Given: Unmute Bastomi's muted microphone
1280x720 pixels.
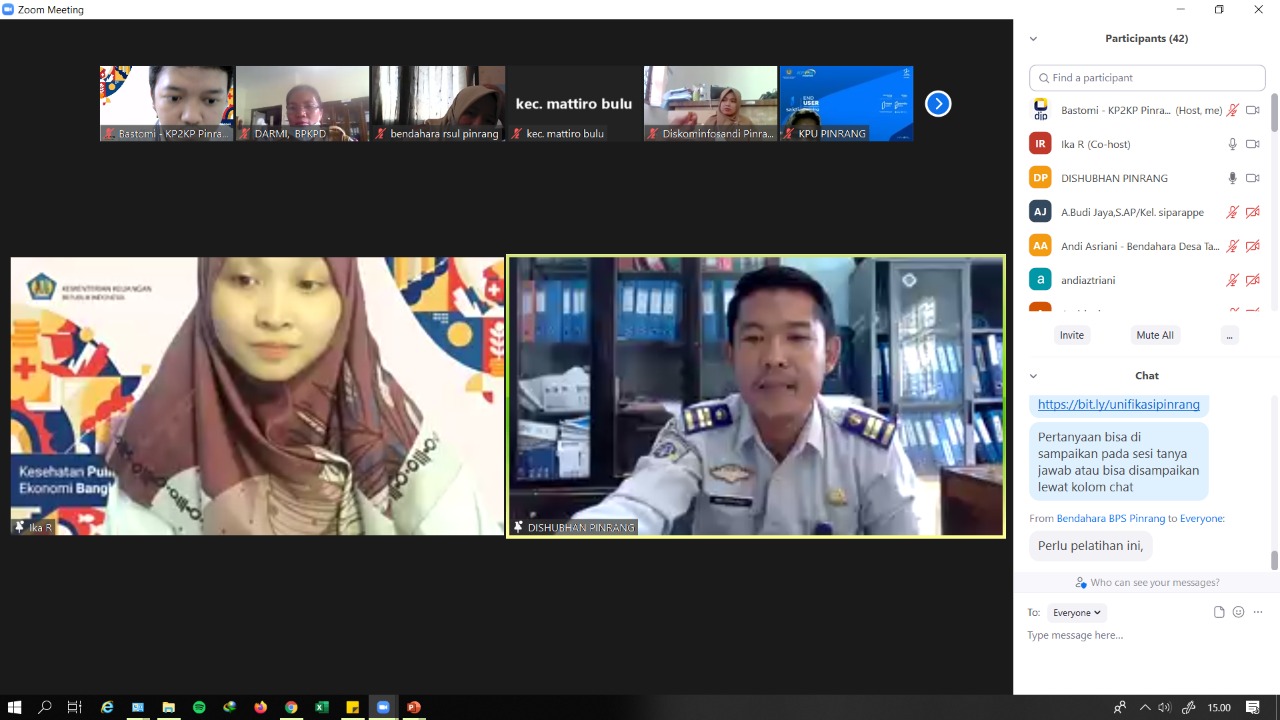Looking at the screenshot, I should 1233,110.
